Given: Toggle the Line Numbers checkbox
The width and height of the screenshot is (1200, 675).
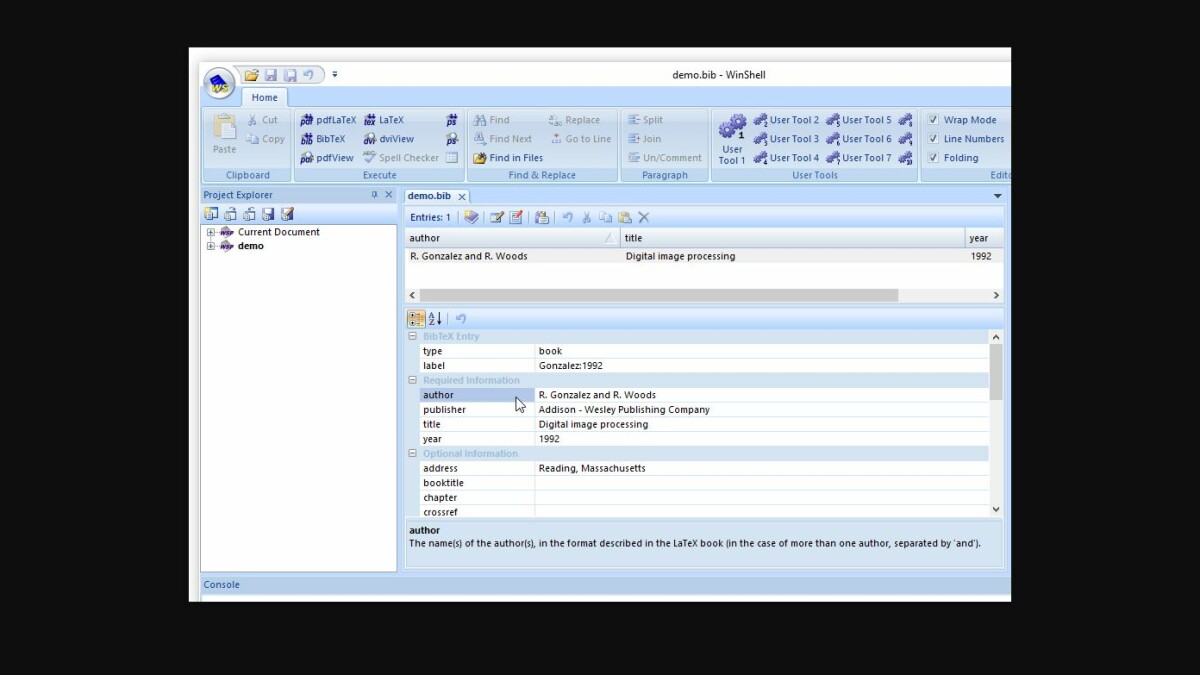Looking at the screenshot, I should coord(933,139).
